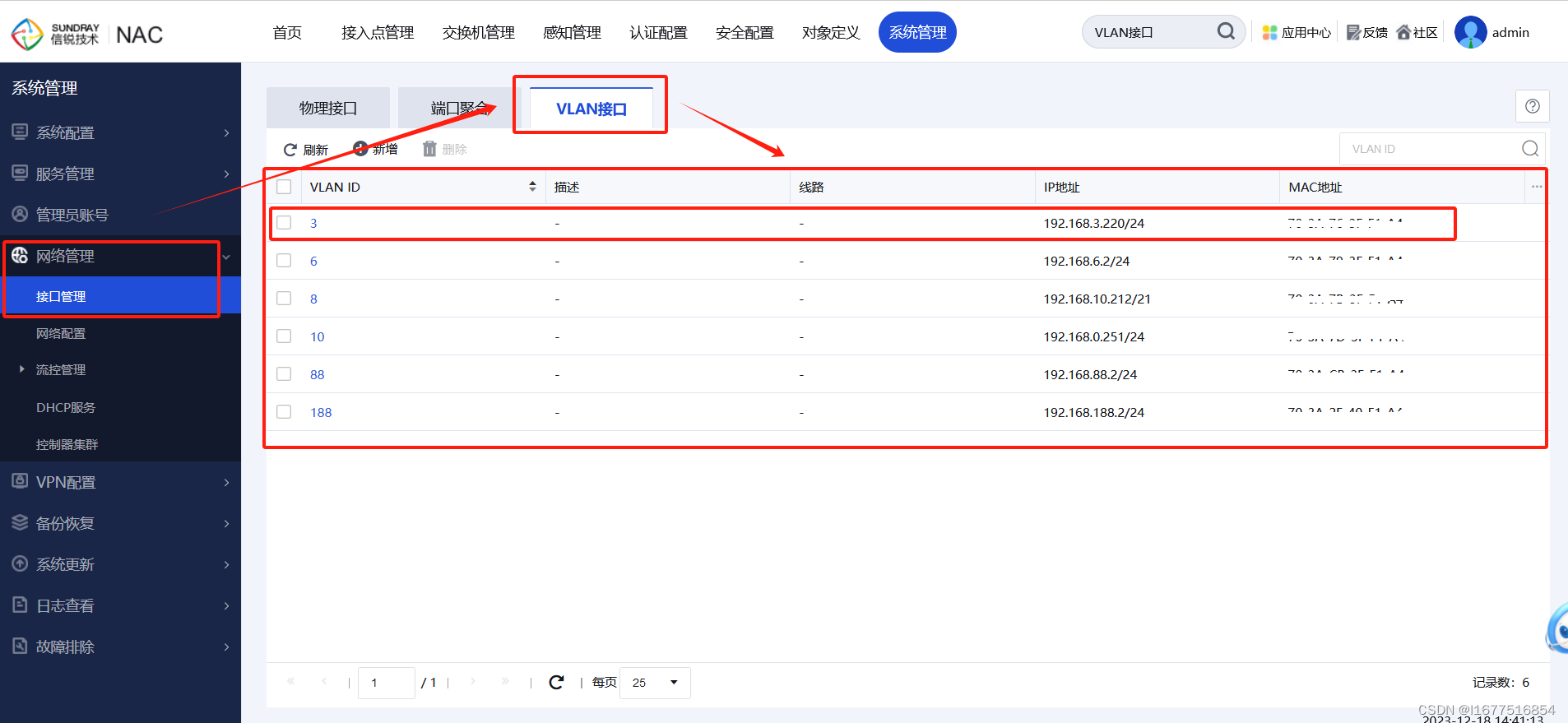Click the 刷新 refresh icon in toolbar
1568x723 pixels.
pos(290,150)
